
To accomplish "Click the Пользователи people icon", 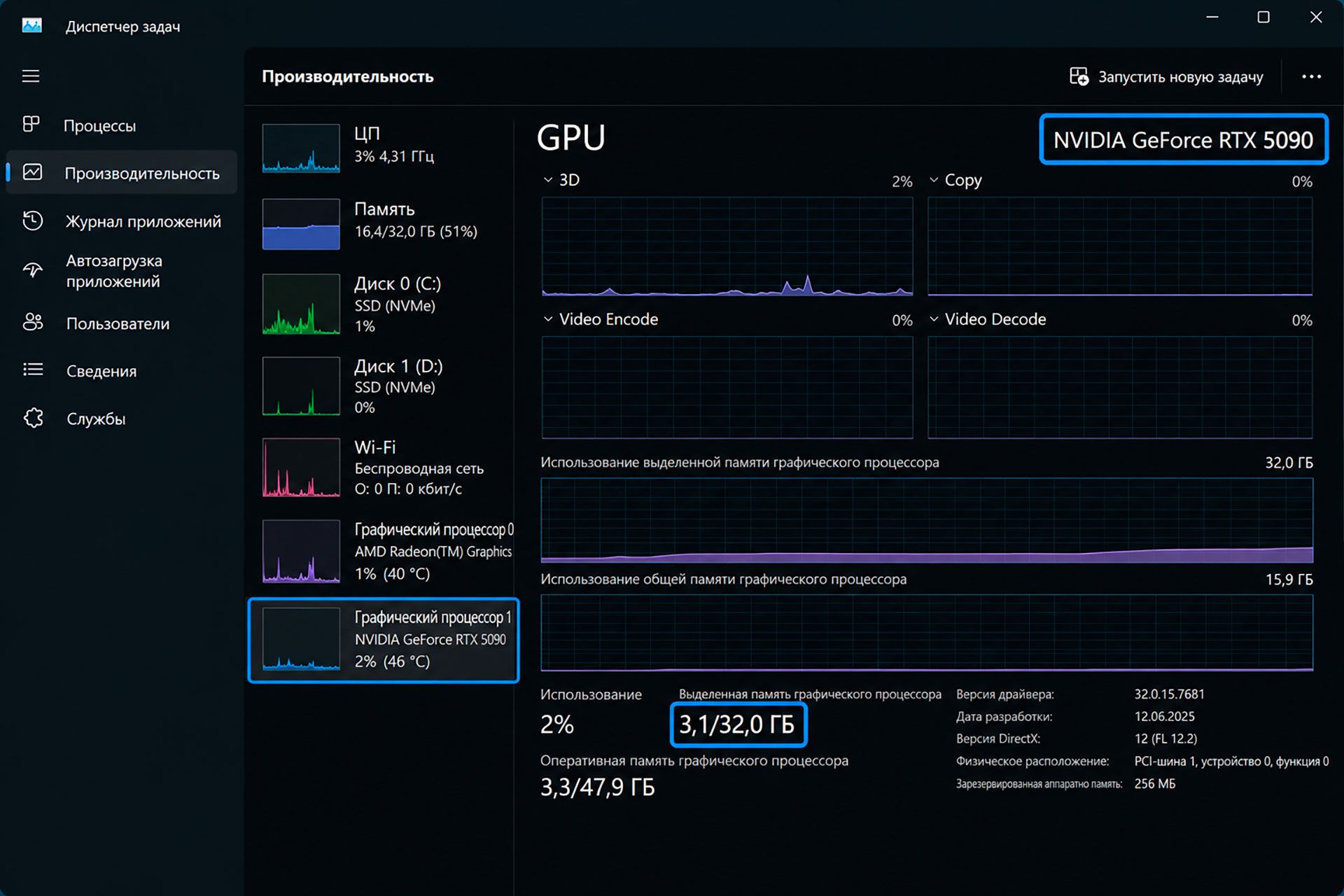I will (x=32, y=322).
